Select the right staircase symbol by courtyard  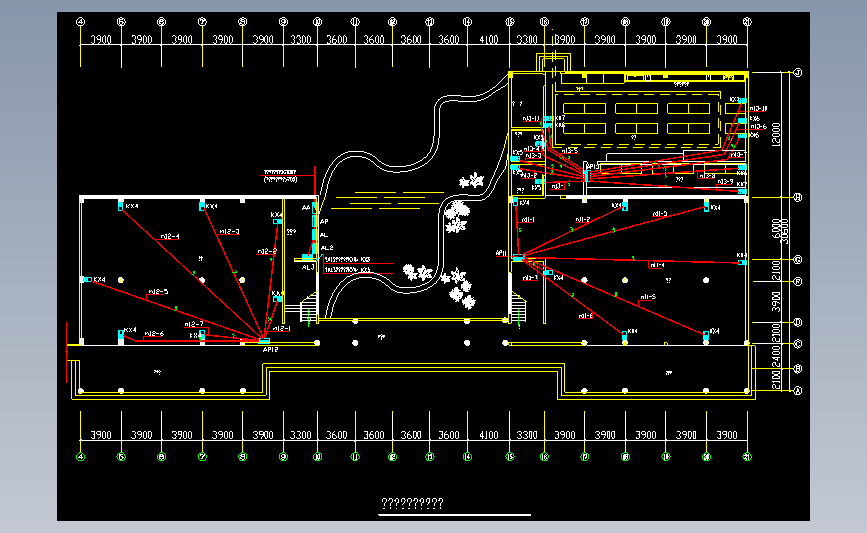point(519,308)
